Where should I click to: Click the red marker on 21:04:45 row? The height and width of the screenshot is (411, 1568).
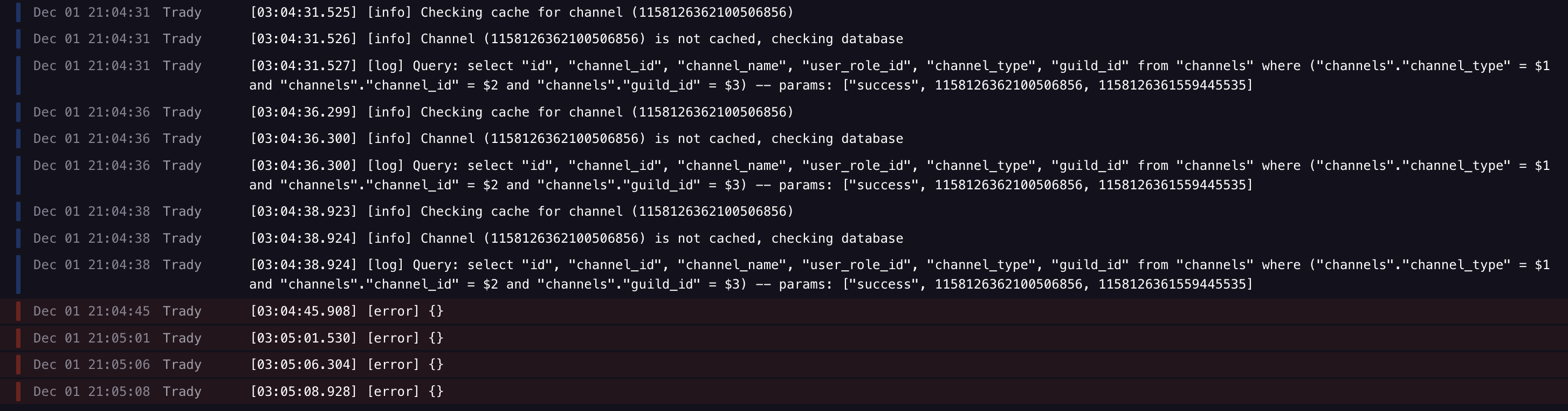[x=18, y=311]
